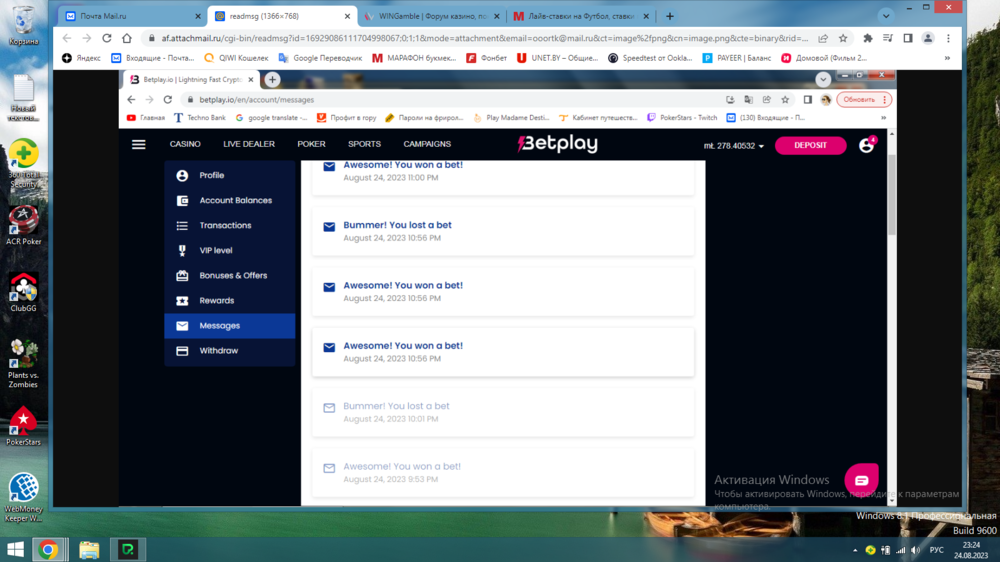Viewport: 1000px width, 562px height.
Task: Bookmark the page with the star icon
Action: [843, 38]
